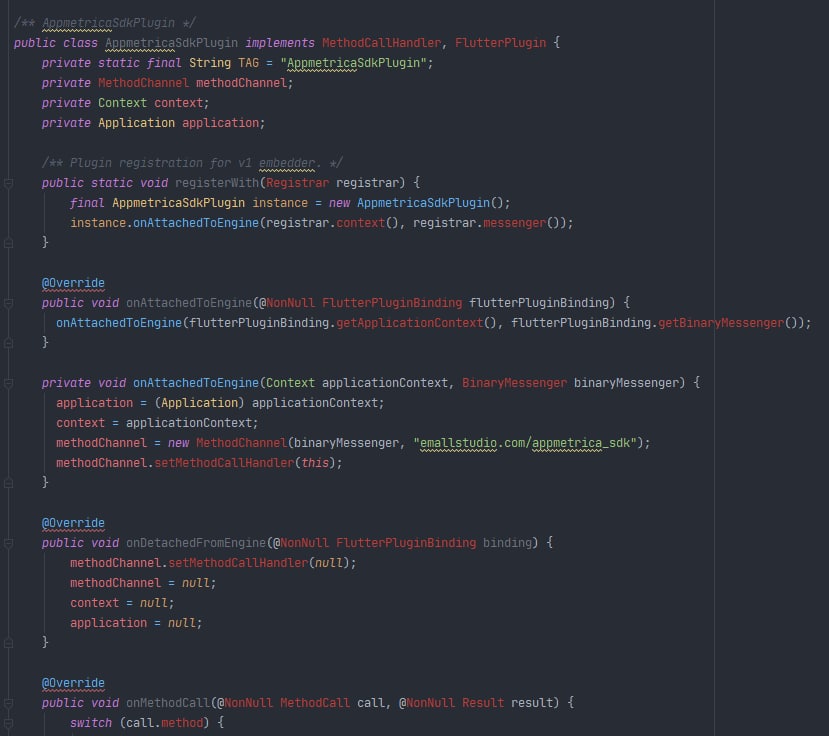Click Context type in private field declaration
Viewport: 829px width, 736px height.
click(122, 103)
